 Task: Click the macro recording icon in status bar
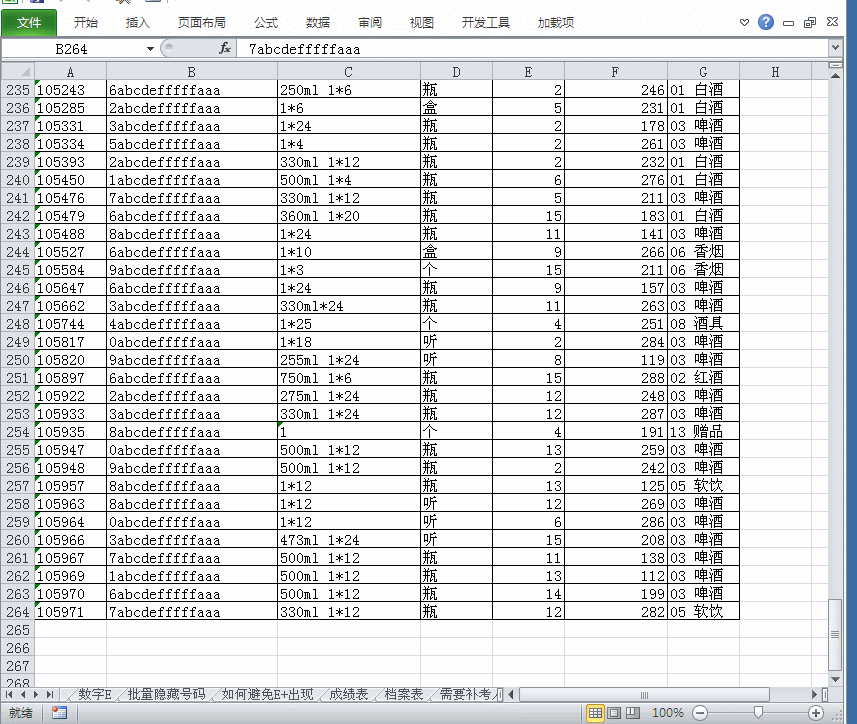pos(60,713)
